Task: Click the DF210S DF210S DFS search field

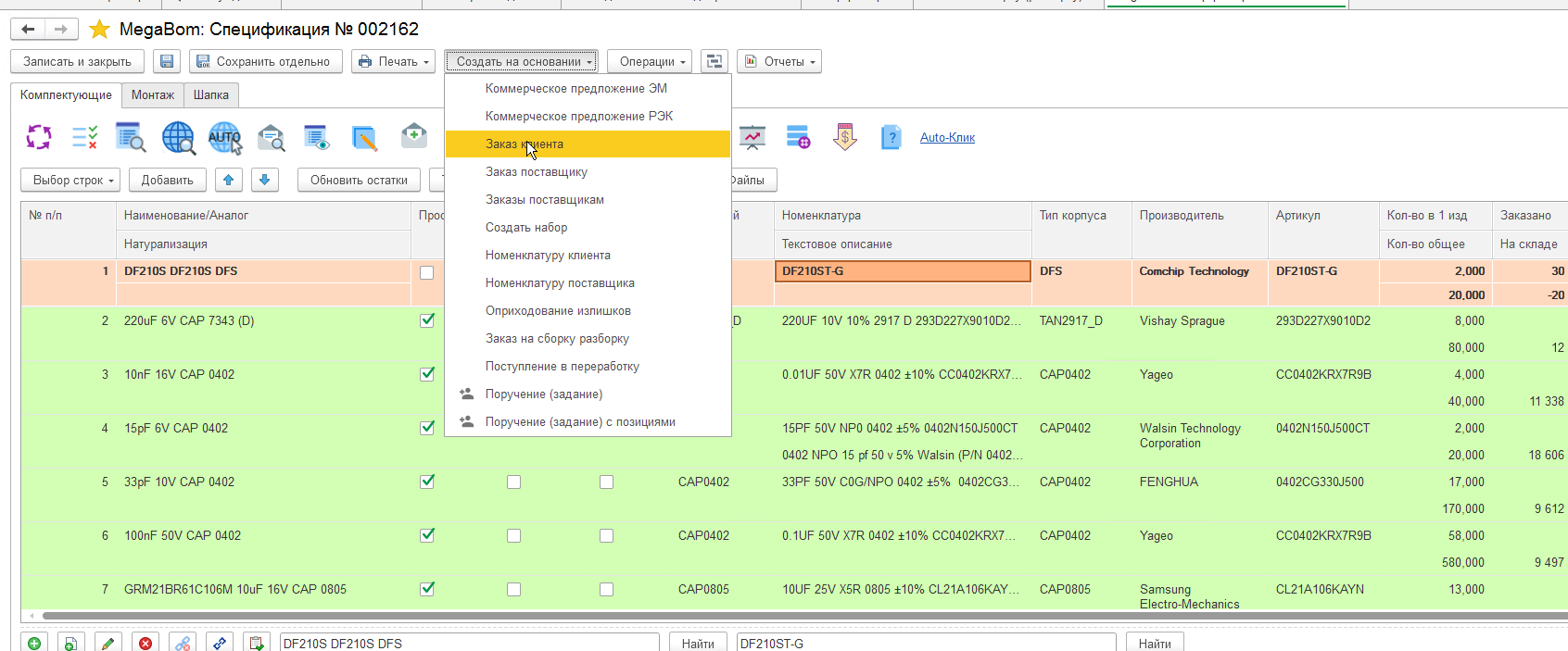Action: (469, 643)
